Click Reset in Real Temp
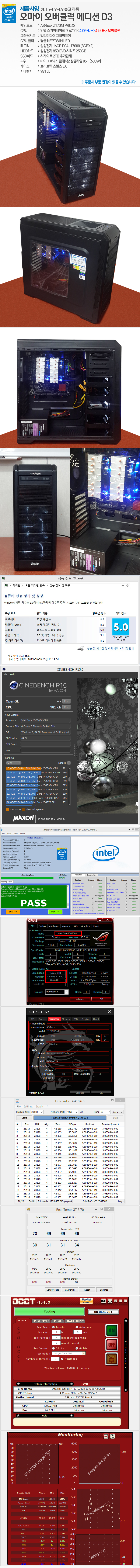140x1568 pixels. (87, 1289)
